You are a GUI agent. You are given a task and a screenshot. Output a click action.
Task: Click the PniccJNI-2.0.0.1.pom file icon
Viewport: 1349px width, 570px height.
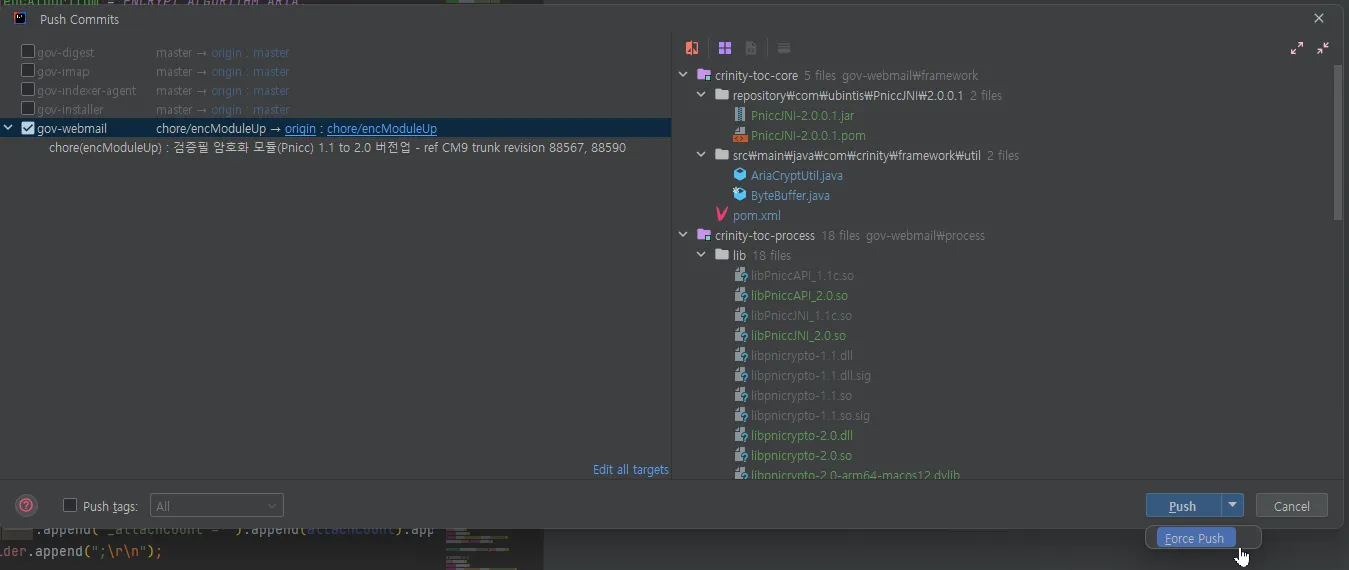coord(740,135)
